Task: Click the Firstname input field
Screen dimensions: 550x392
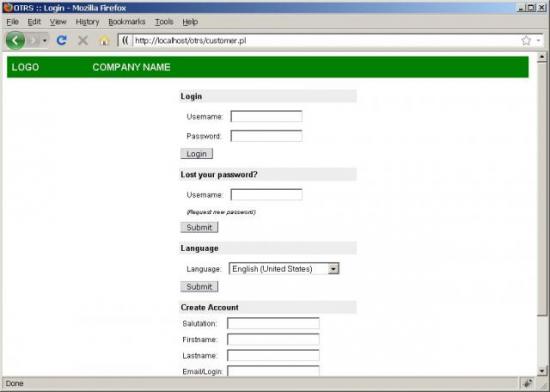Action: (x=273, y=339)
